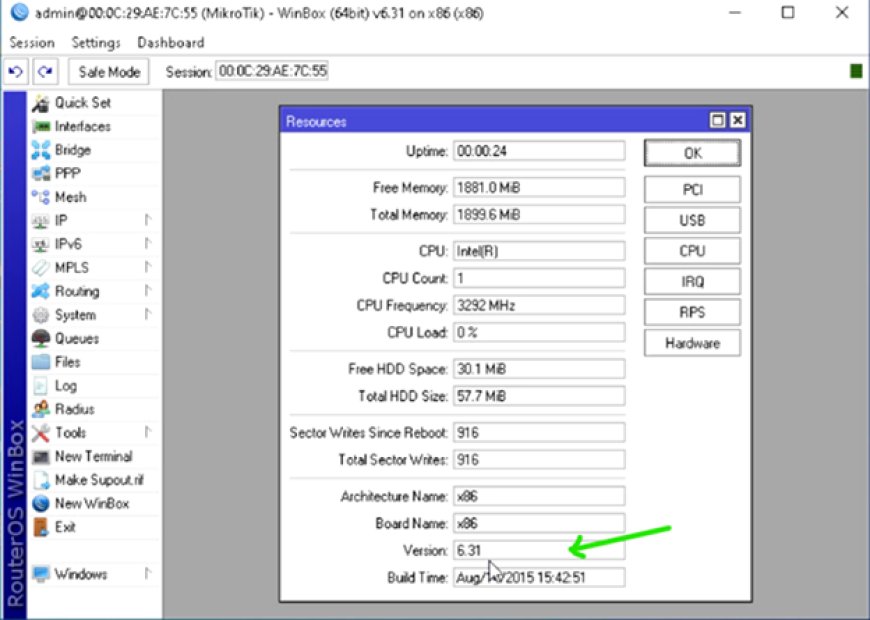The height and width of the screenshot is (620, 870).
Task: Click OK in Resources dialog
Action: (x=692, y=153)
